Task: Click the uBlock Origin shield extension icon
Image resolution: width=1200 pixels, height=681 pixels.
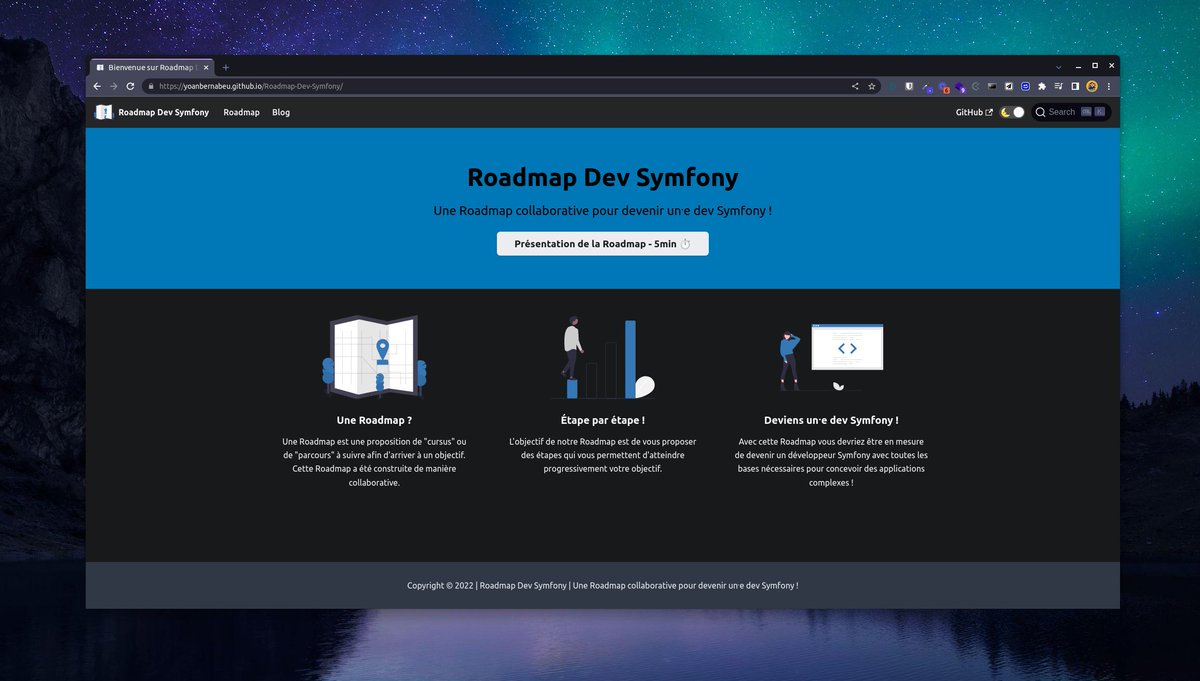Action: [908, 86]
